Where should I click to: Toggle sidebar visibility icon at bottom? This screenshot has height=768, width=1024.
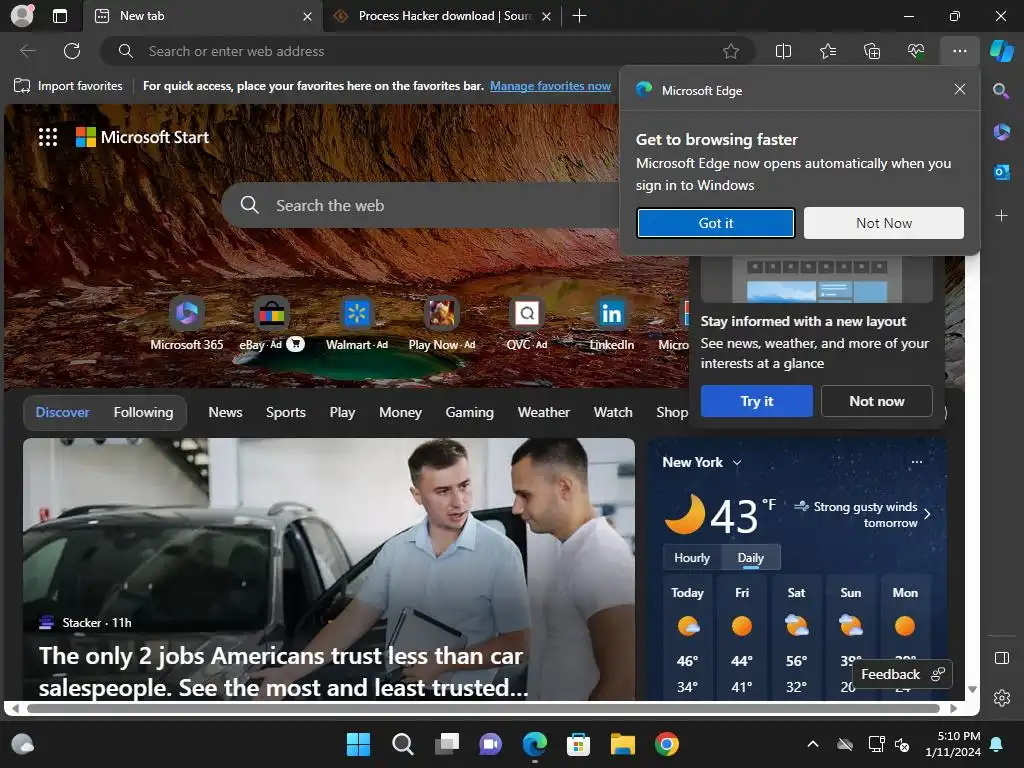1002,658
